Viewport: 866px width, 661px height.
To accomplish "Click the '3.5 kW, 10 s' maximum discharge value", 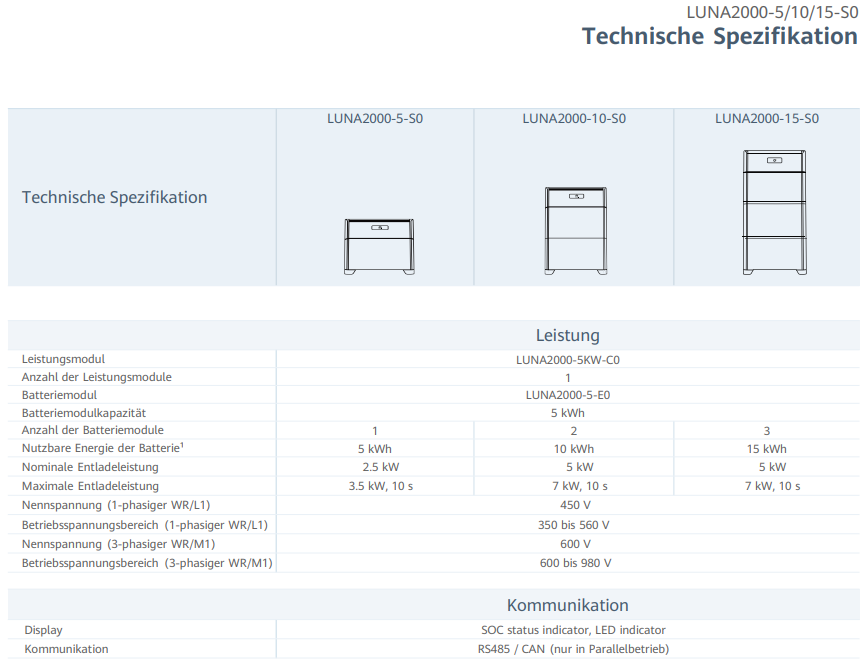I will click(x=375, y=486).
